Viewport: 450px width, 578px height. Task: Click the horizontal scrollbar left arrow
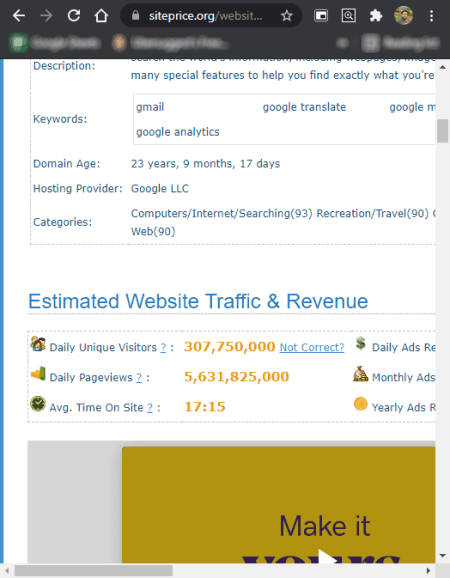click(7, 571)
